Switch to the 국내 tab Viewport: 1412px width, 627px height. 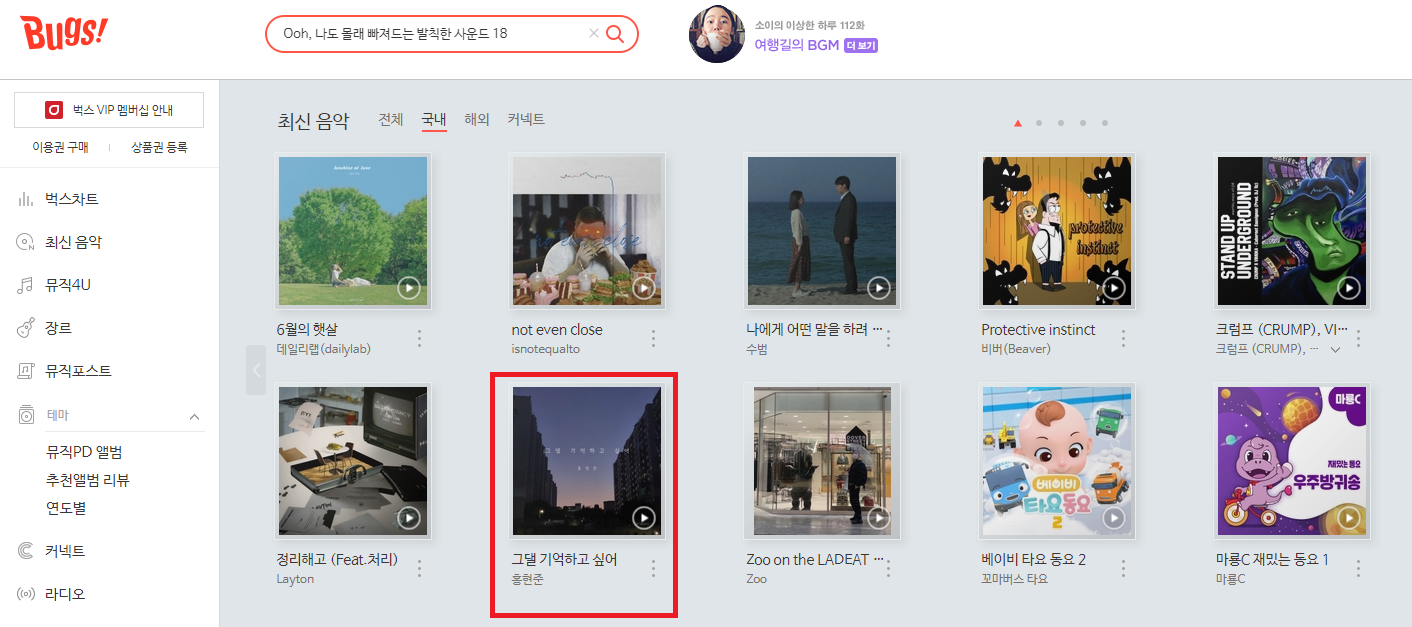click(434, 119)
